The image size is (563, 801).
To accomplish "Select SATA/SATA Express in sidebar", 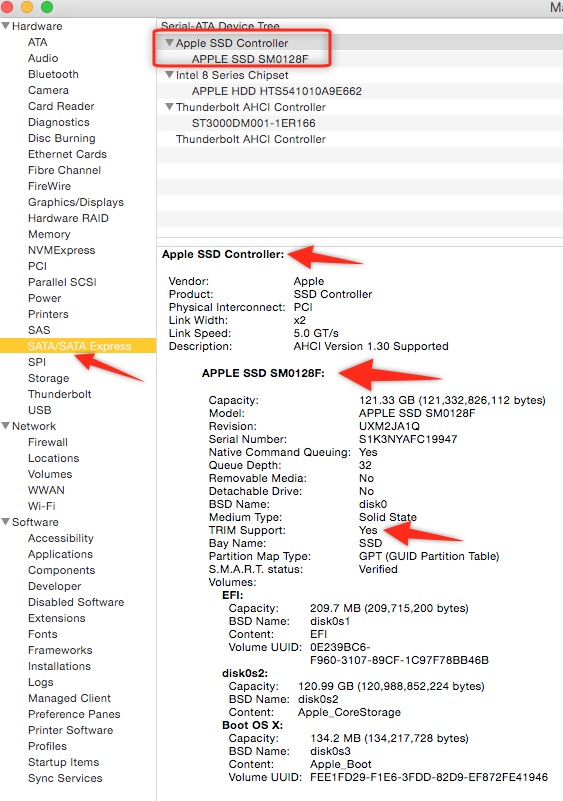I will point(78,346).
